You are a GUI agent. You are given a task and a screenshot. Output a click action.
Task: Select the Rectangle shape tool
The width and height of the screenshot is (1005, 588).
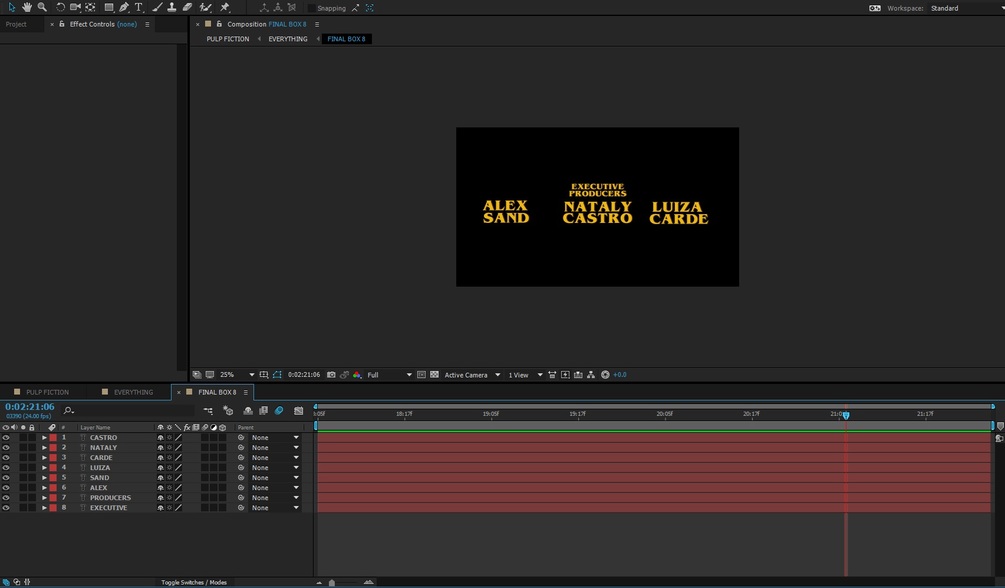[109, 8]
